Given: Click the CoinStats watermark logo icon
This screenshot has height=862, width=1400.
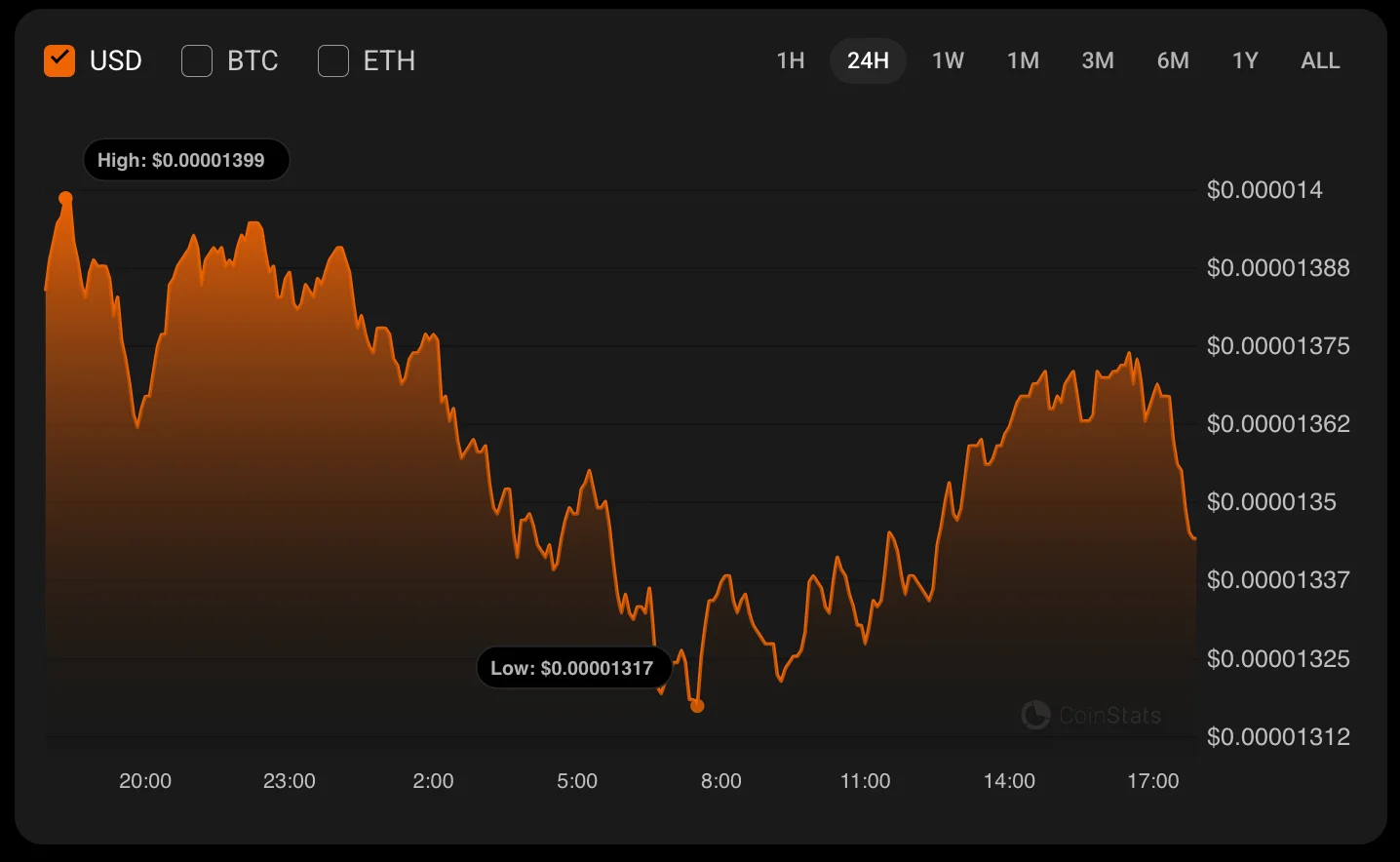Looking at the screenshot, I should pos(1035,715).
